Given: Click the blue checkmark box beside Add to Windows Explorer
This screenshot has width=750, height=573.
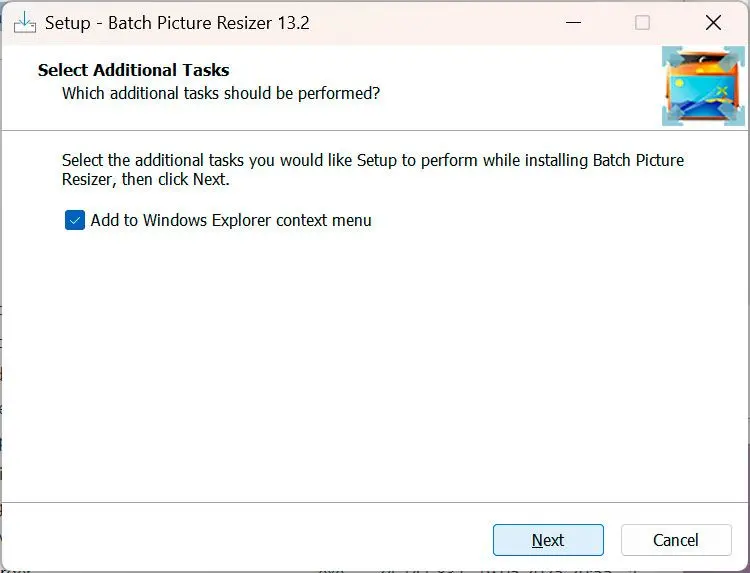Looking at the screenshot, I should [x=75, y=220].
